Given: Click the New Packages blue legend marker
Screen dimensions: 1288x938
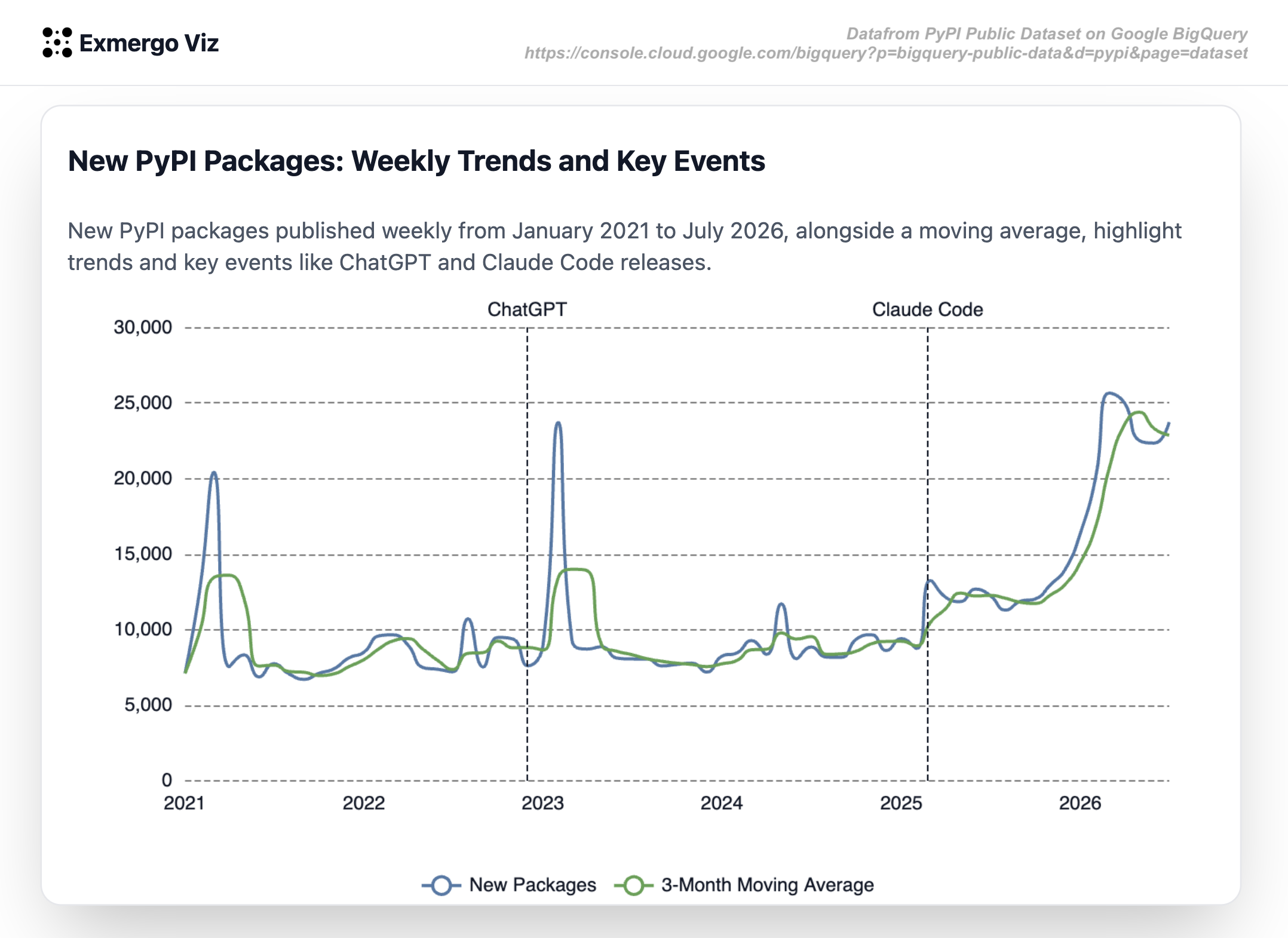Looking at the screenshot, I should coord(441,885).
